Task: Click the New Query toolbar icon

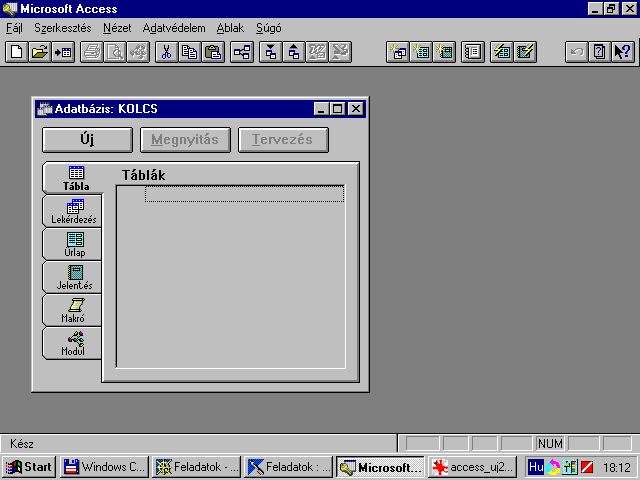Action: (x=398, y=52)
